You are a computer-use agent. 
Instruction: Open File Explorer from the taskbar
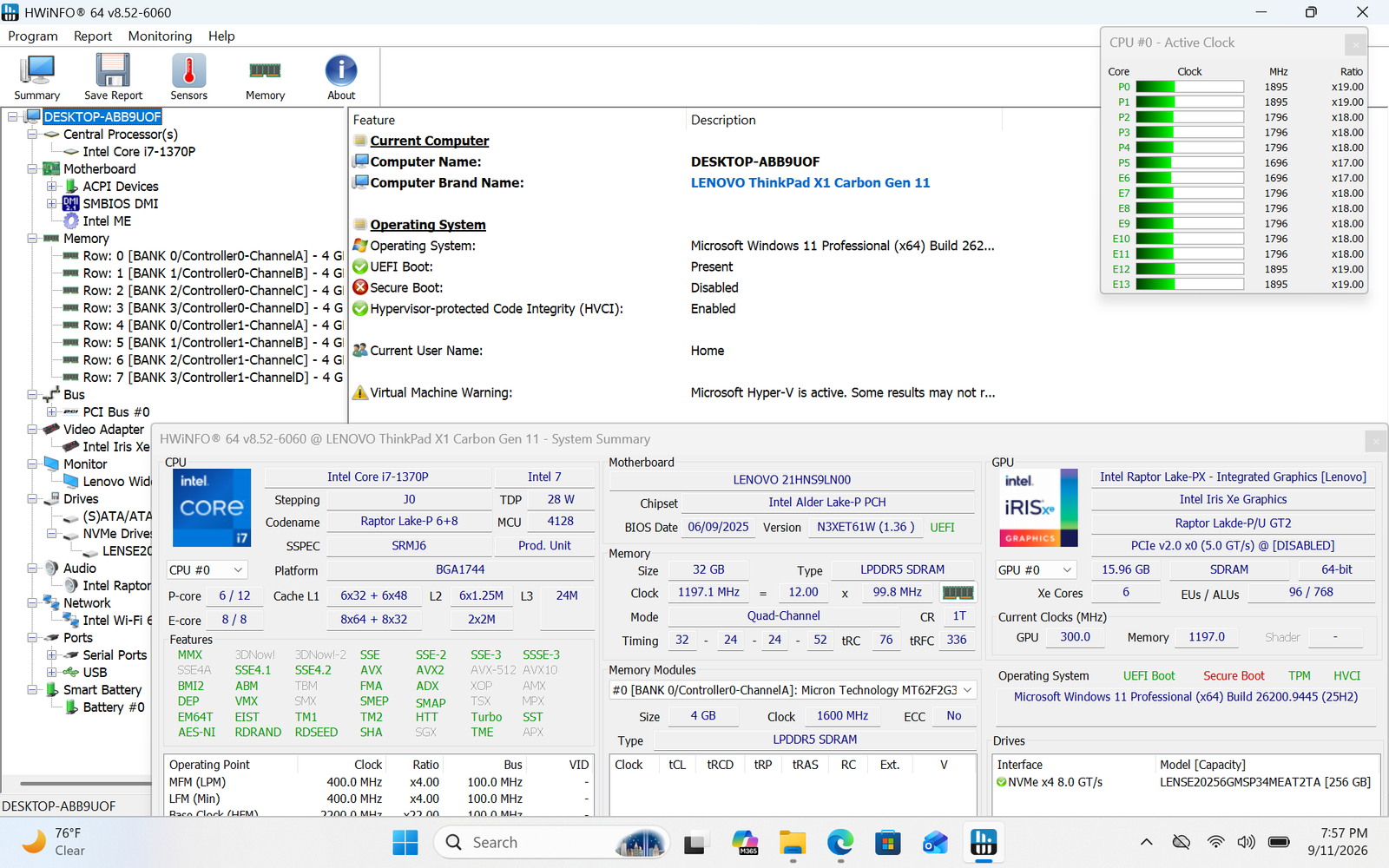tap(793, 842)
